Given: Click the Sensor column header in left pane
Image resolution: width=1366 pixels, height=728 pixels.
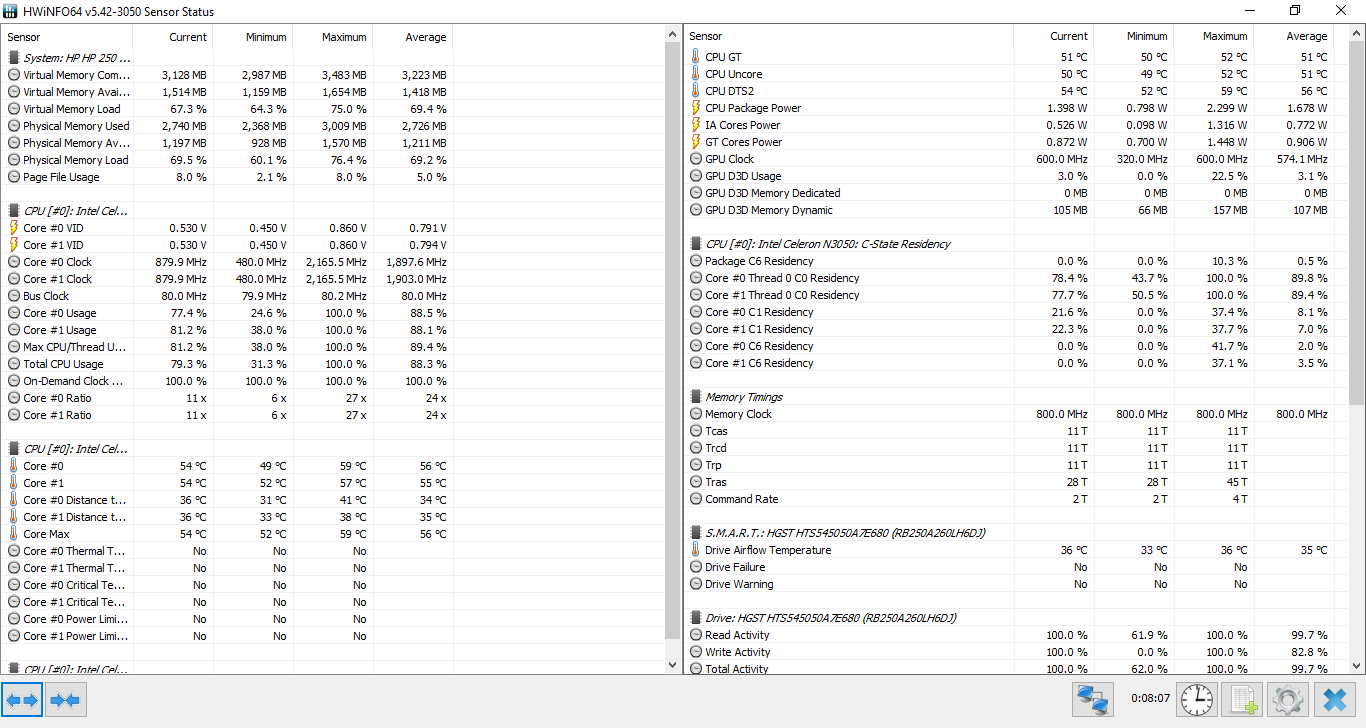Looking at the screenshot, I should point(68,37).
